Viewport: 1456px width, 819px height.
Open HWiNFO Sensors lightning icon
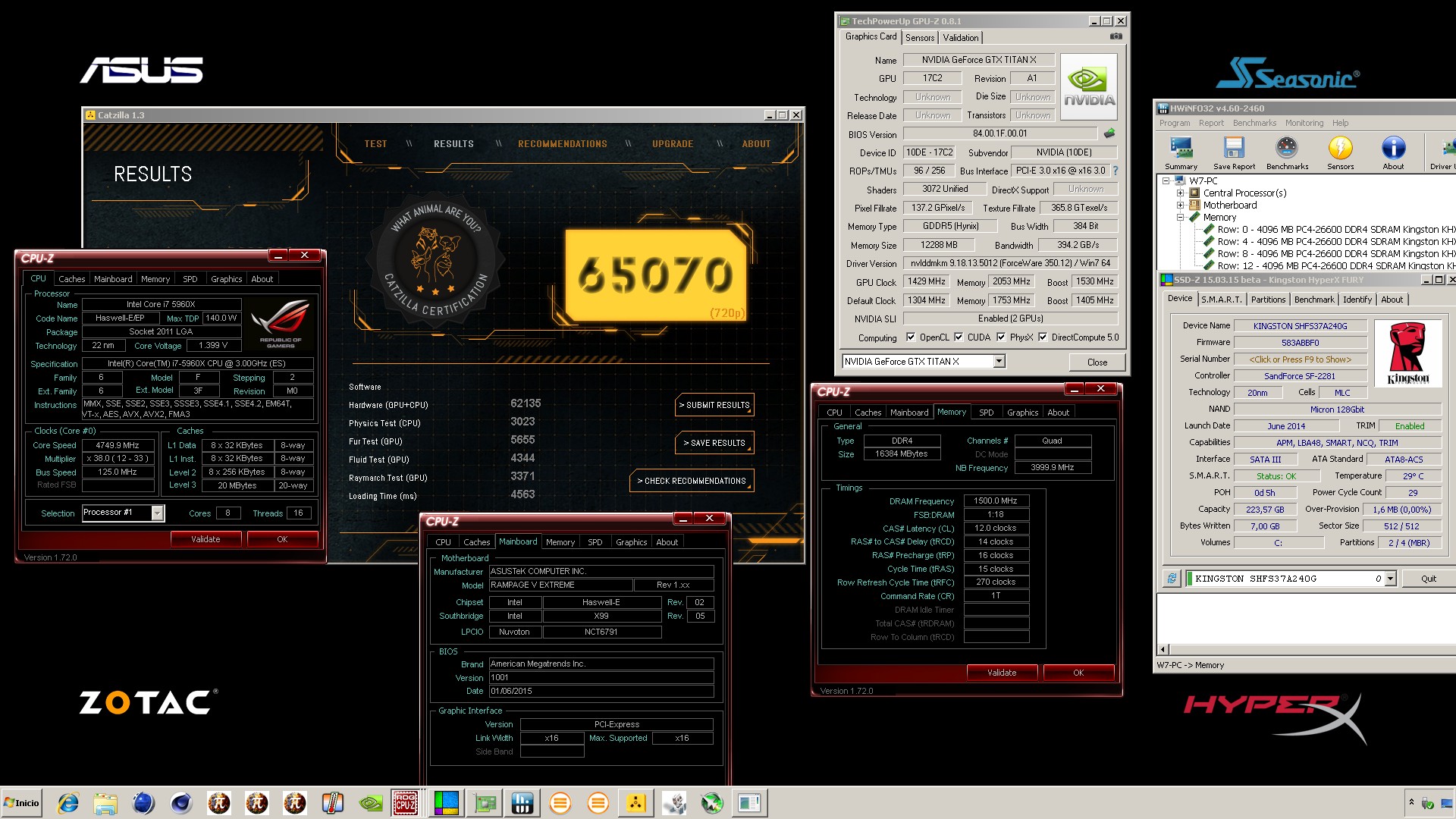(x=1340, y=153)
